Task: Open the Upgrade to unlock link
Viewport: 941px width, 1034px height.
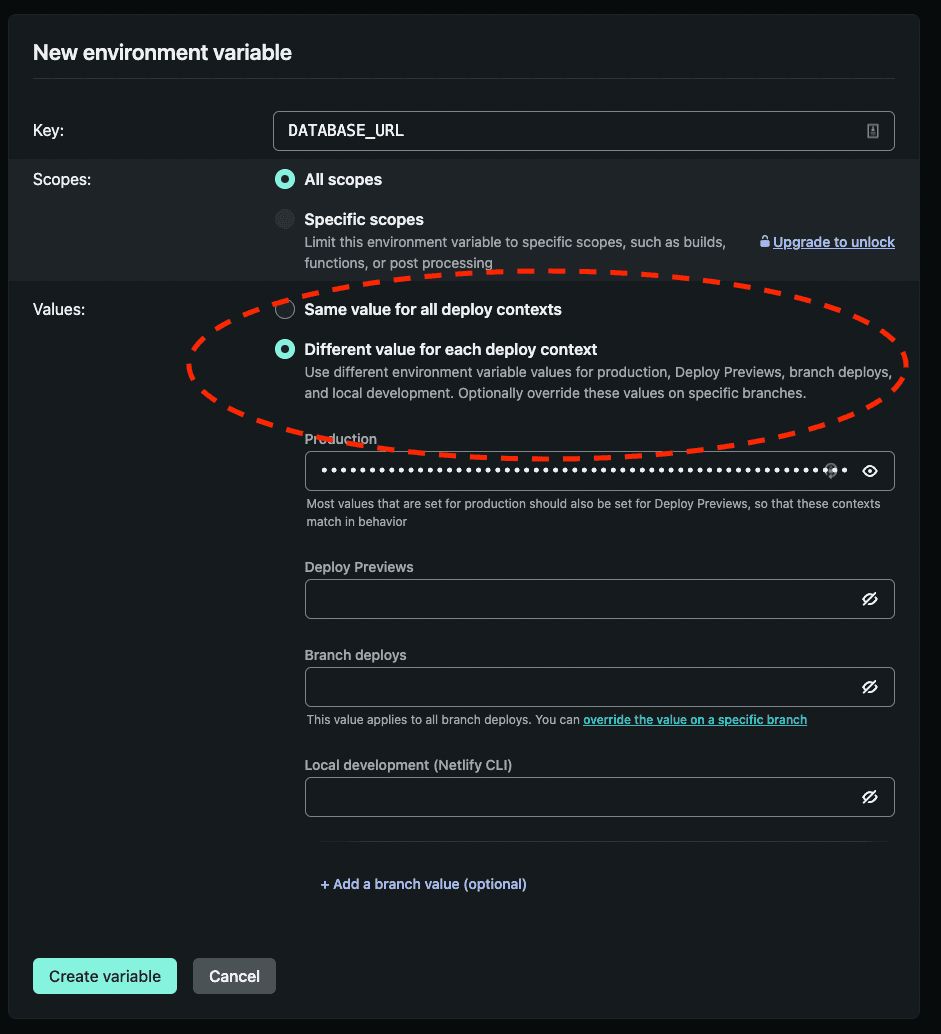Action: click(834, 242)
